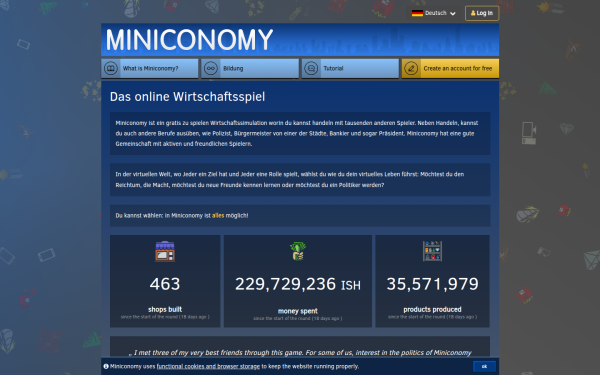Viewport: 600px width, 375px height.
Task: Open the What is Miniconomy? menu item
Action: coord(150,68)
